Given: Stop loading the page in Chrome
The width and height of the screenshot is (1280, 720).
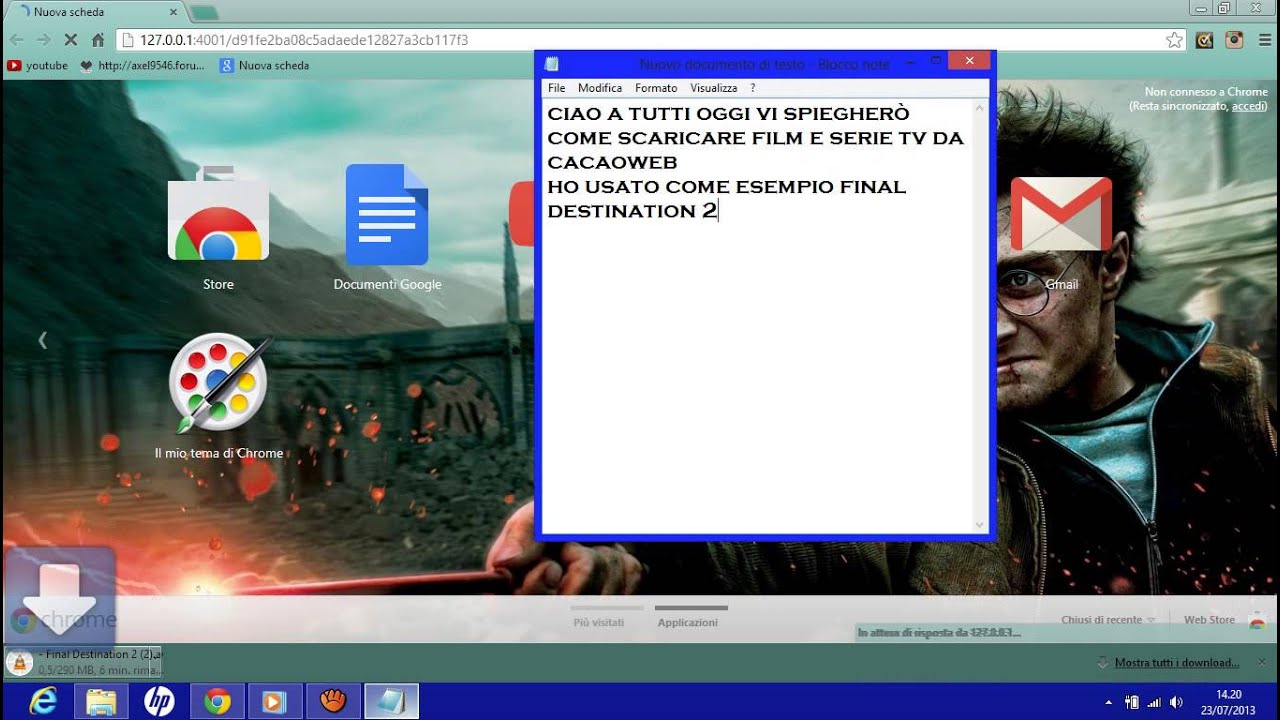Looking at the screenshot, I should point(70,40).
